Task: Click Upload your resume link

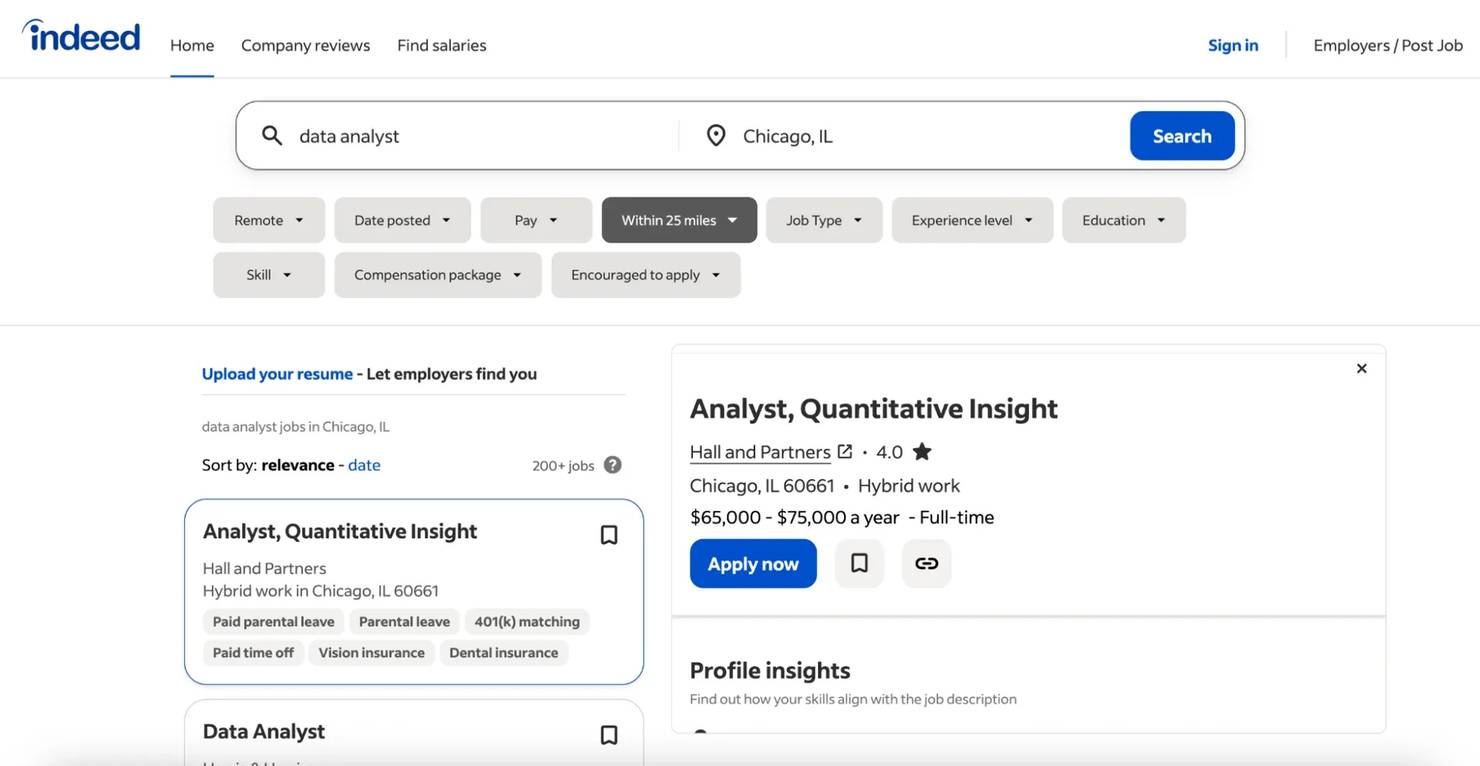Action: (277, 374)
